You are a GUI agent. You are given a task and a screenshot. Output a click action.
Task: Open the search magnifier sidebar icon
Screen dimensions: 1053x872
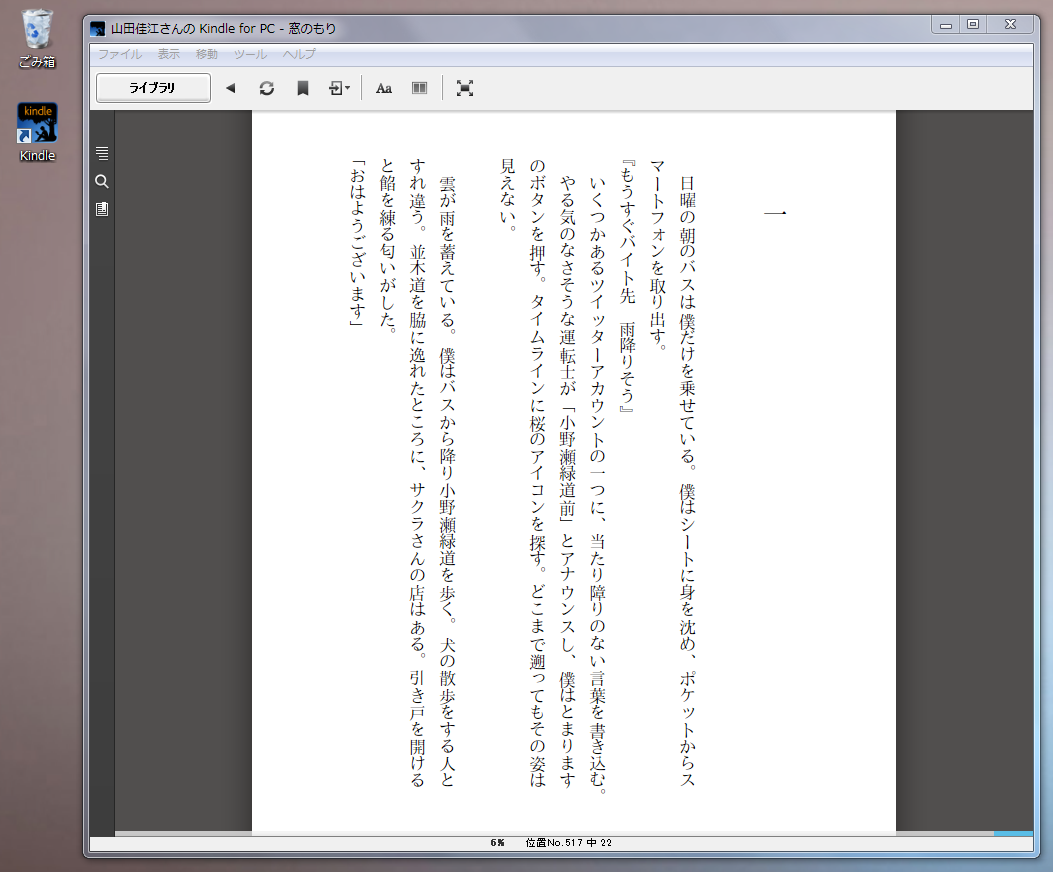tap(102, 181)
